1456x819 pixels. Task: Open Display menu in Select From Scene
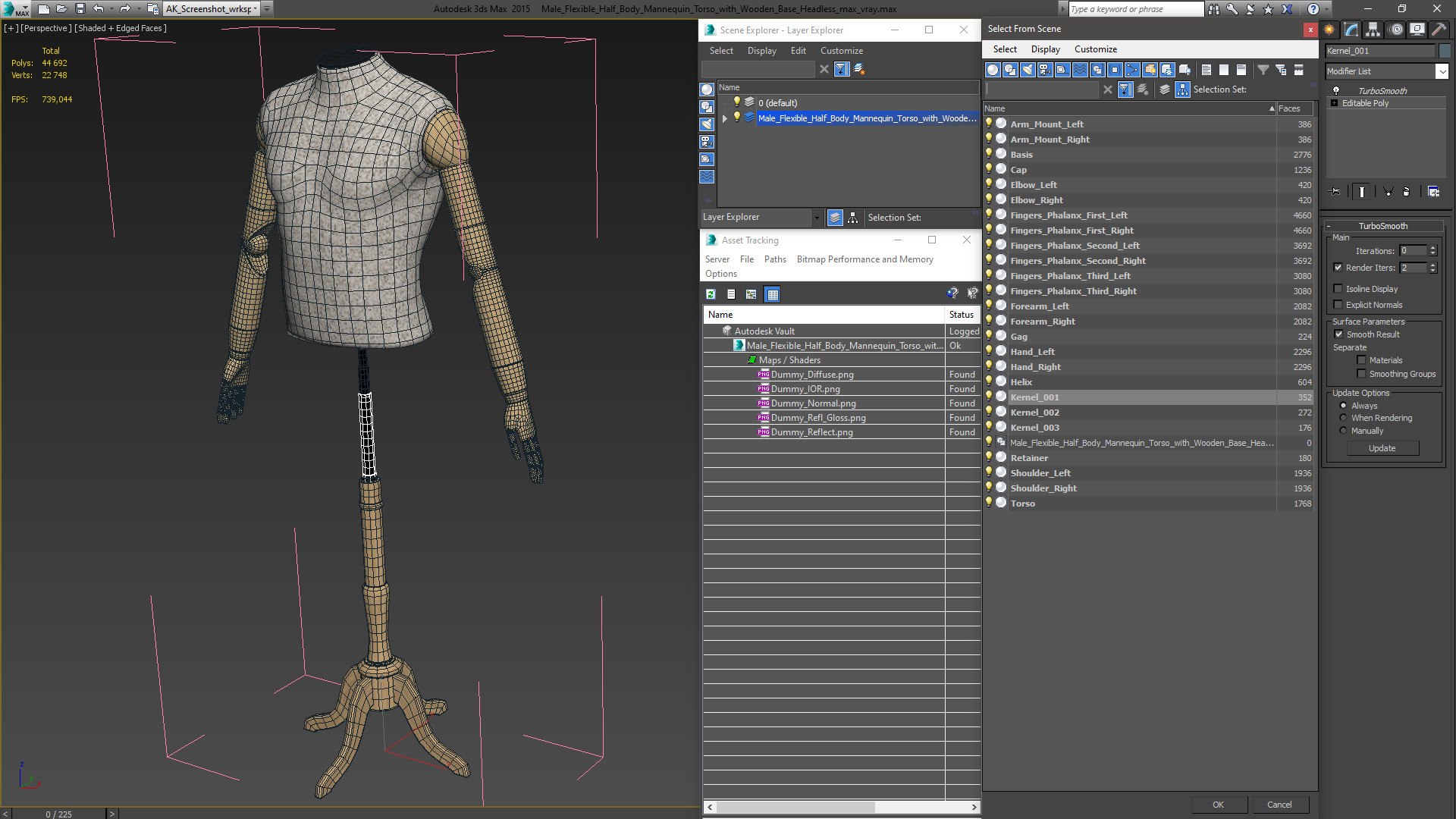click(1045, 49)
